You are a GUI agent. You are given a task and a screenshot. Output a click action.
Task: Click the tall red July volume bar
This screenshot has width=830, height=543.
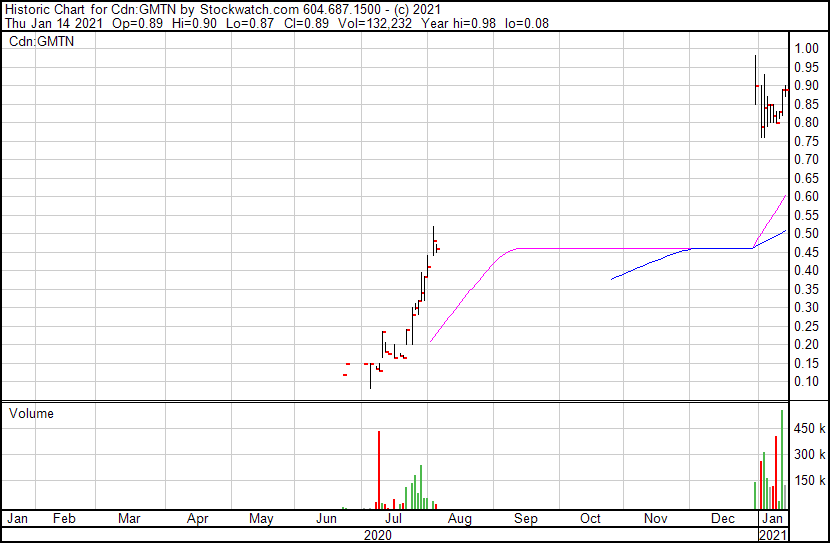[379, 470]
